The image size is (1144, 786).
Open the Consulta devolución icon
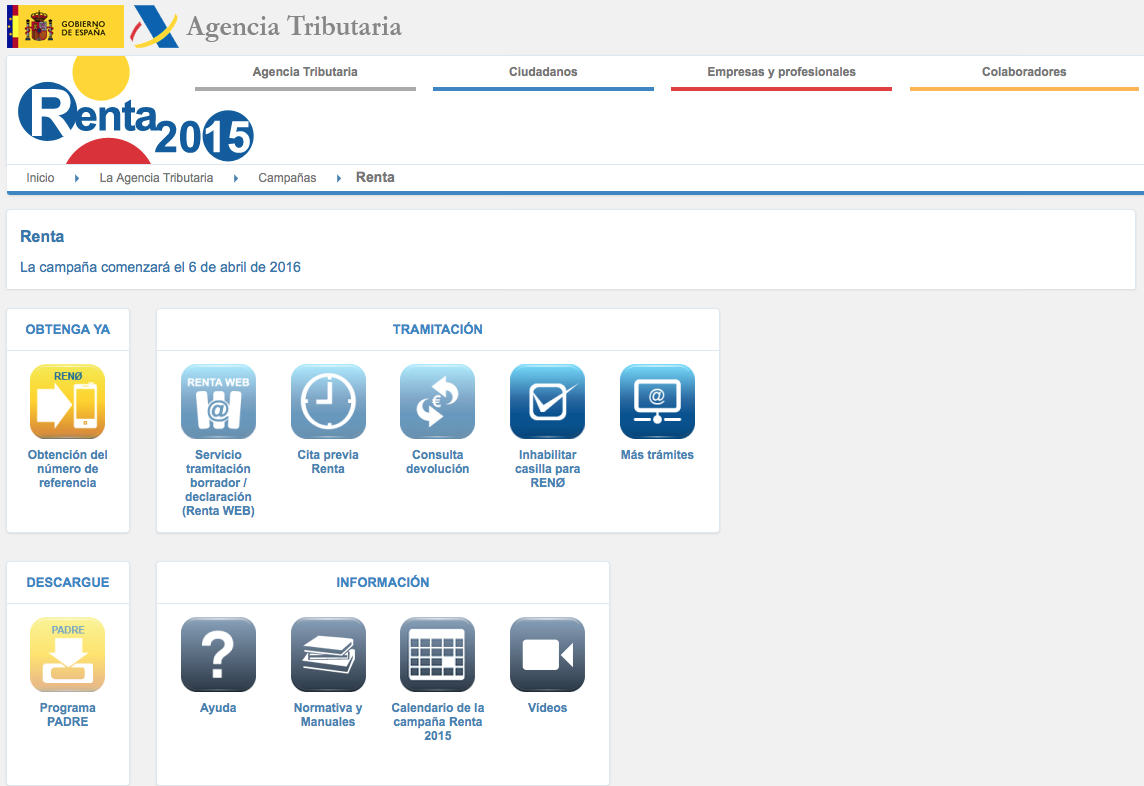[x=437, y=402]
